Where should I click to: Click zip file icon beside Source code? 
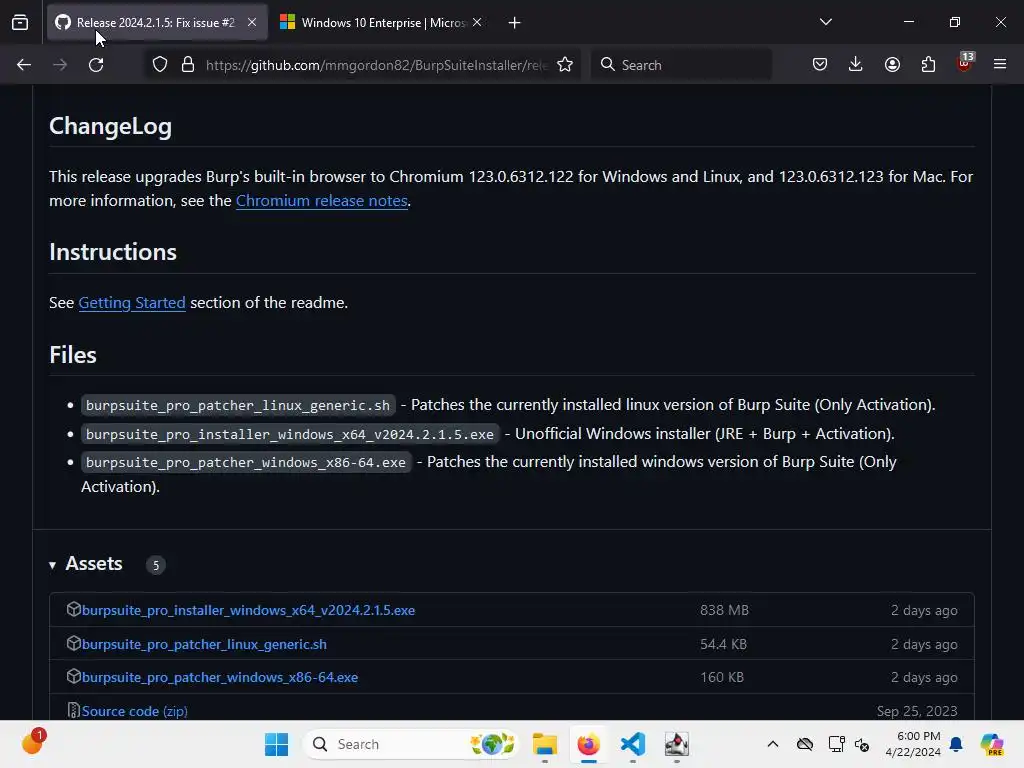click(x=73, y=711)
